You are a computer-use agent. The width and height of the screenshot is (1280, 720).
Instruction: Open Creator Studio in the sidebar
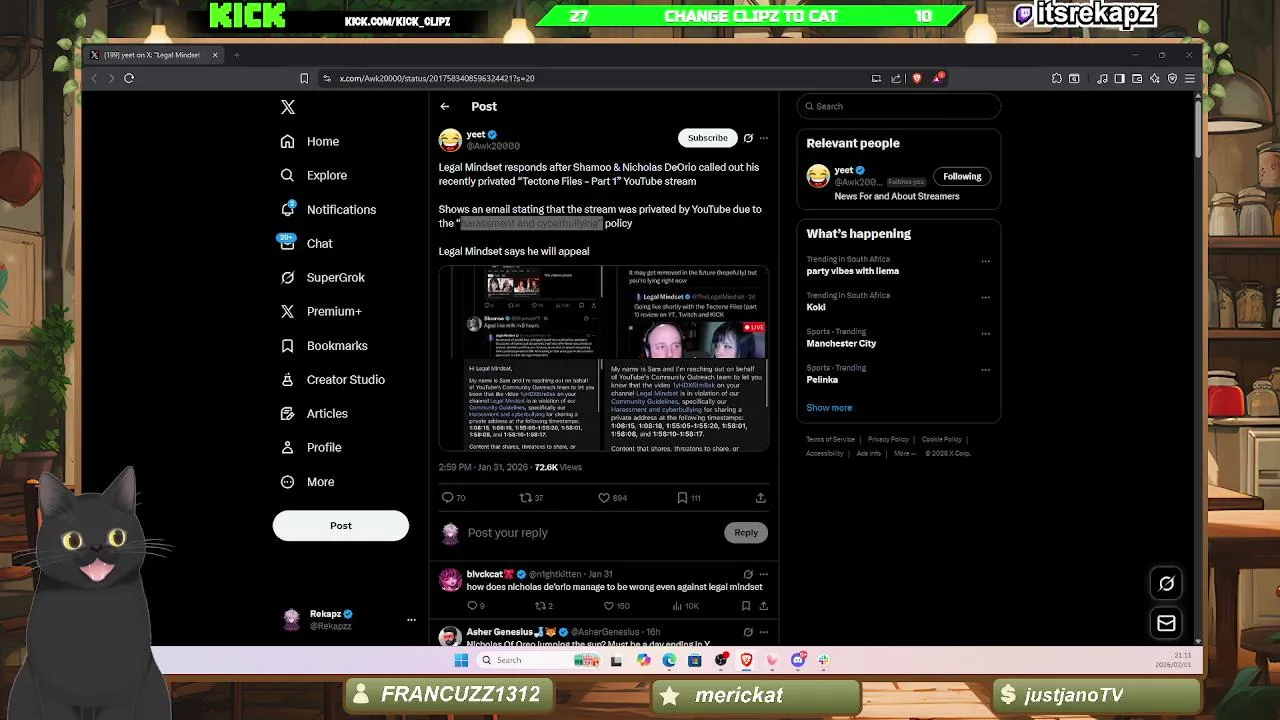pyautogui.click(x=332, y=379)
